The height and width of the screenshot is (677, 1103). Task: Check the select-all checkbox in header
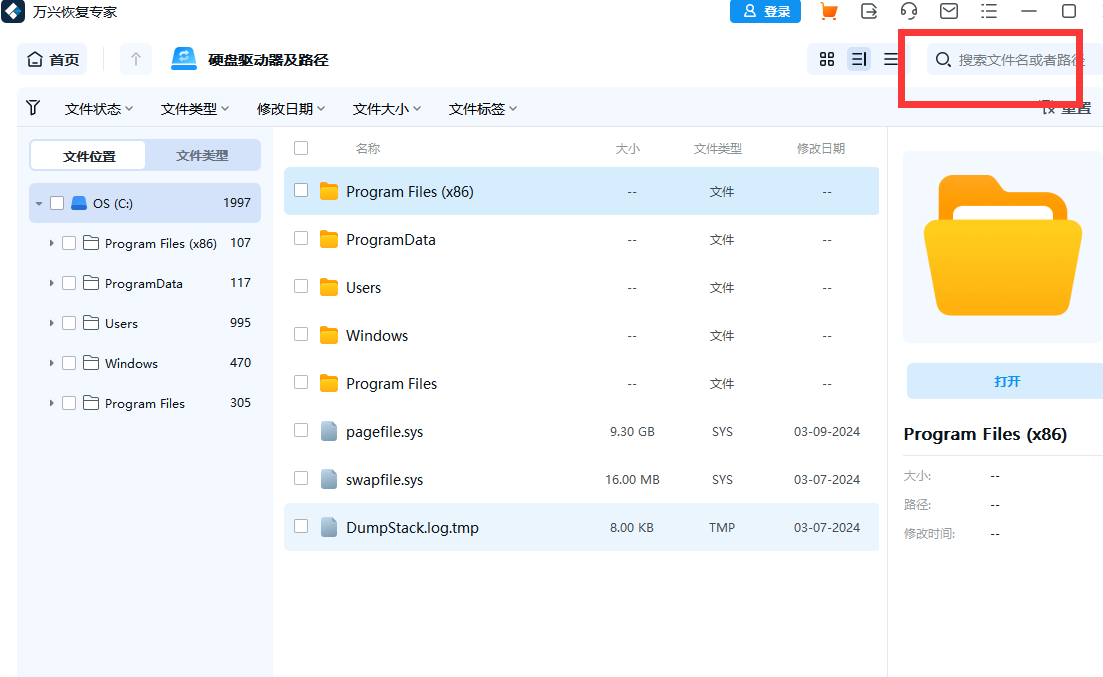pos(301,147)
